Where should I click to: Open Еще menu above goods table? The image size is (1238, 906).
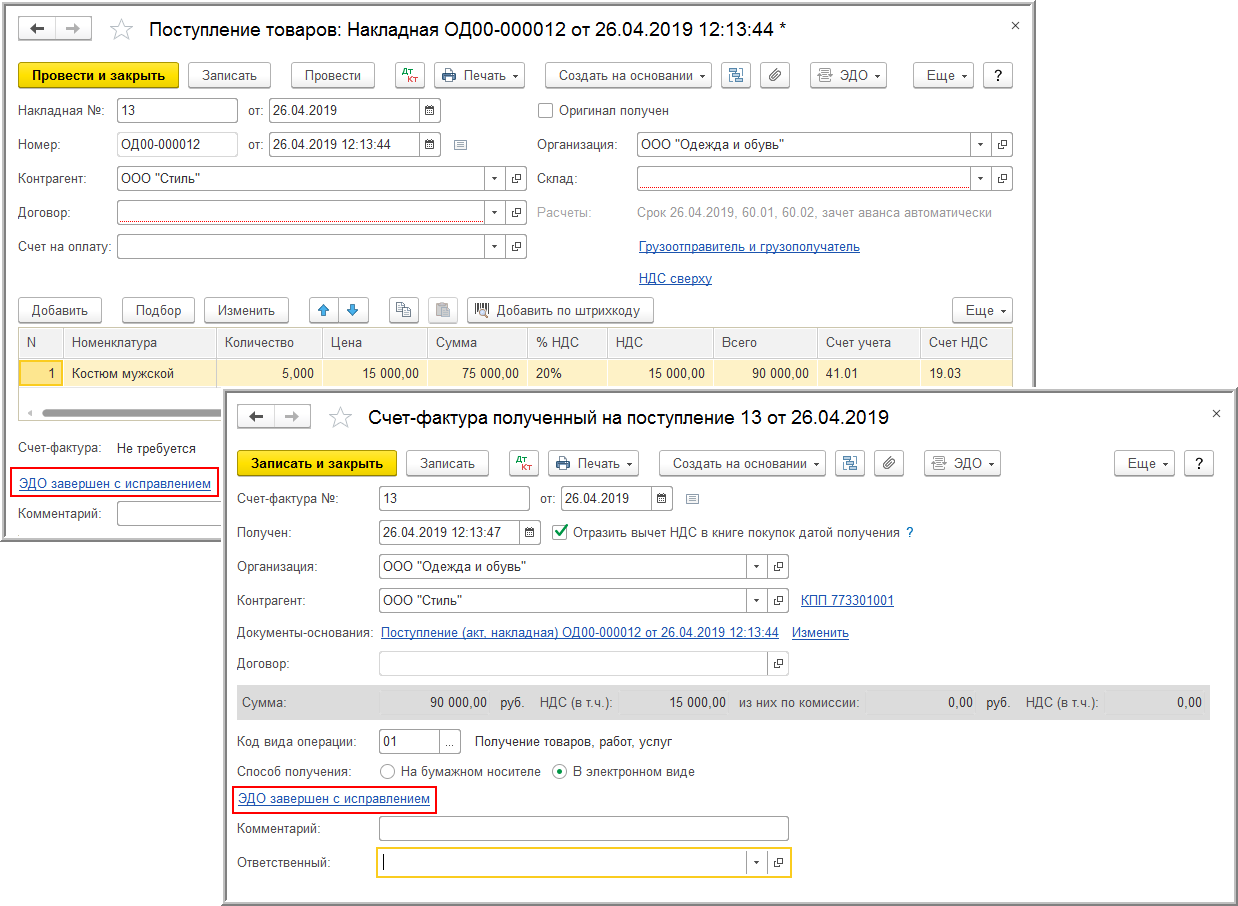coord(982,310)
